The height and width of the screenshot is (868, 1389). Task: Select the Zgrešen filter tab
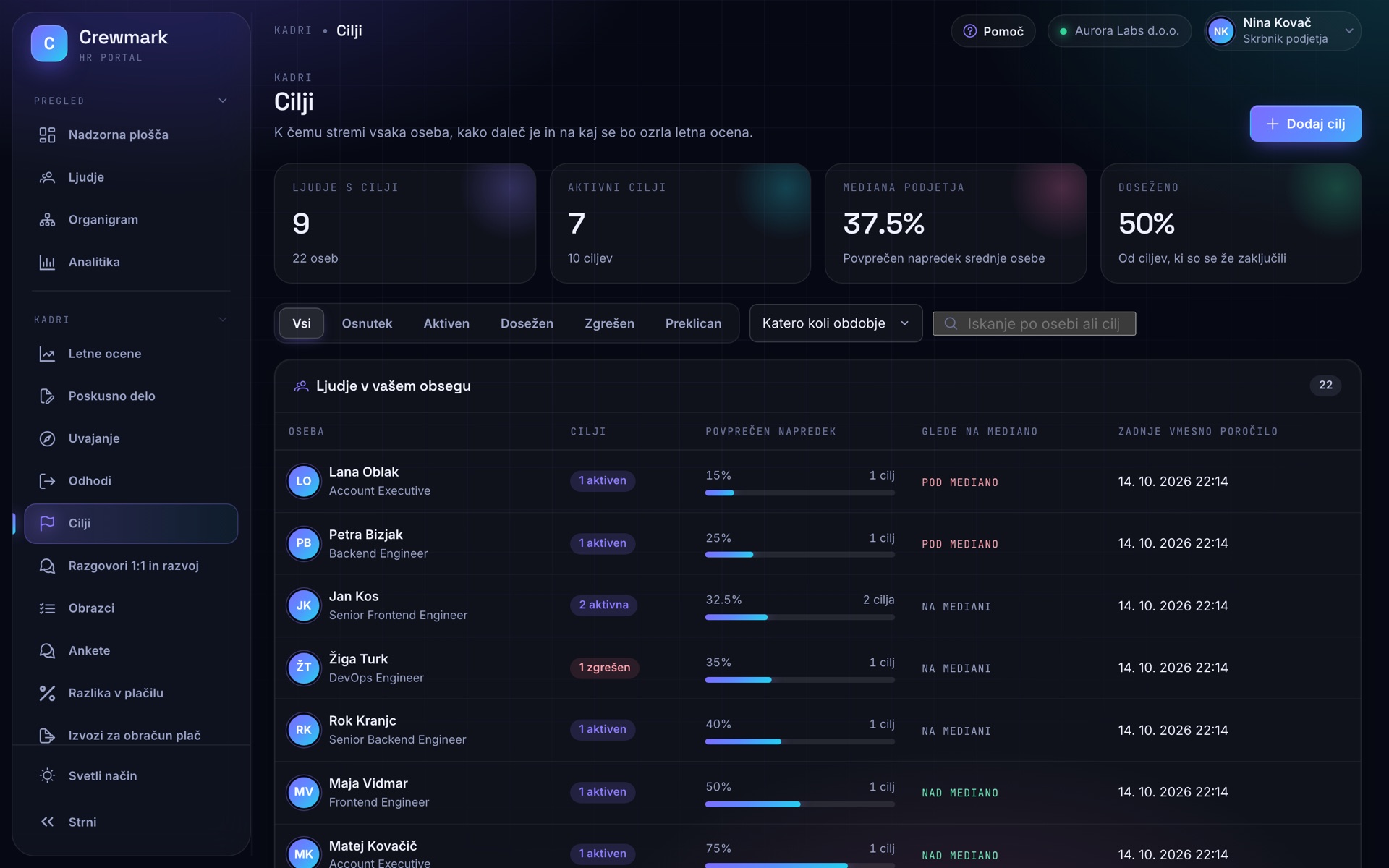tap(609, 323)
